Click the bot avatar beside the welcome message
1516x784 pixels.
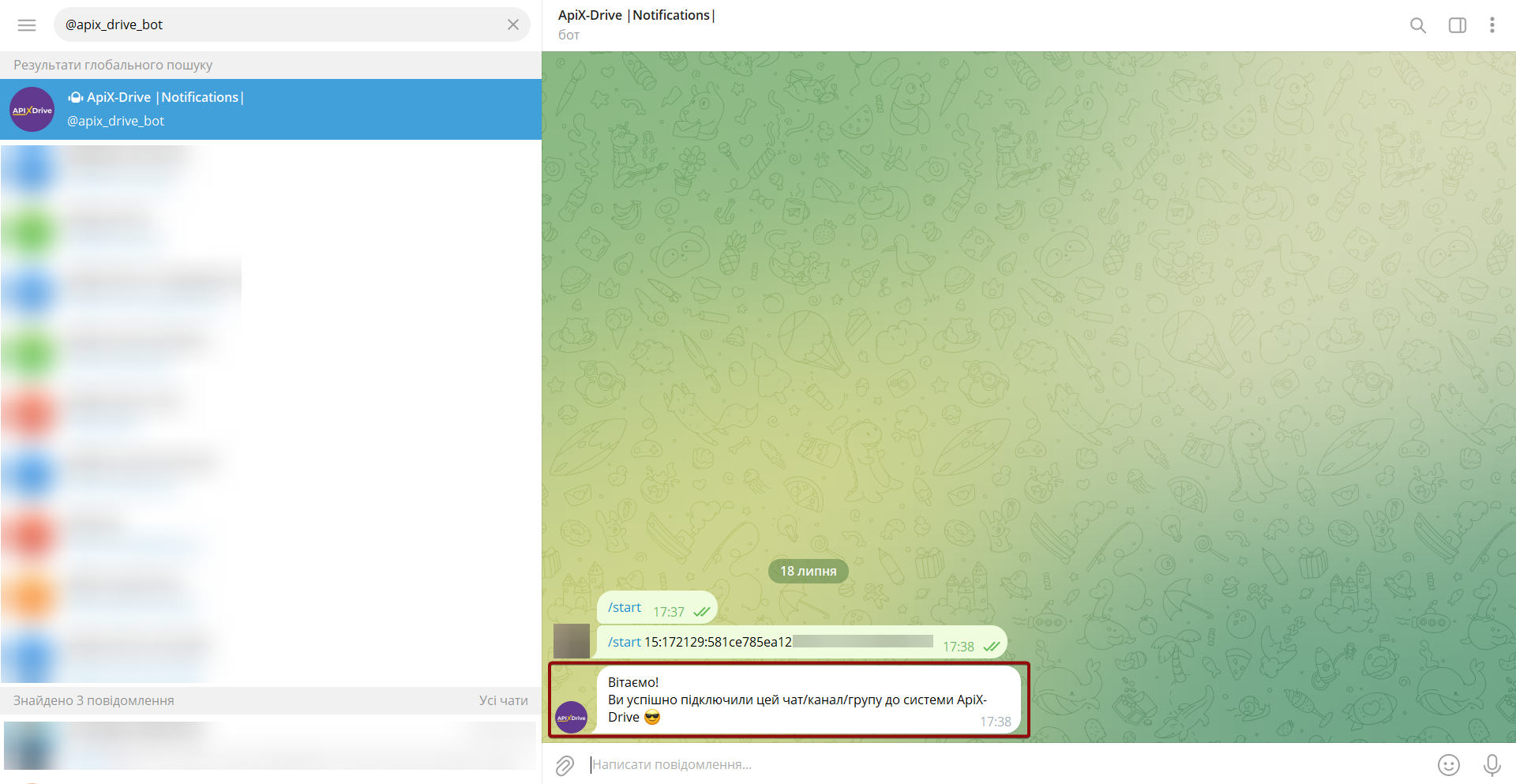(x=572, y=717)
